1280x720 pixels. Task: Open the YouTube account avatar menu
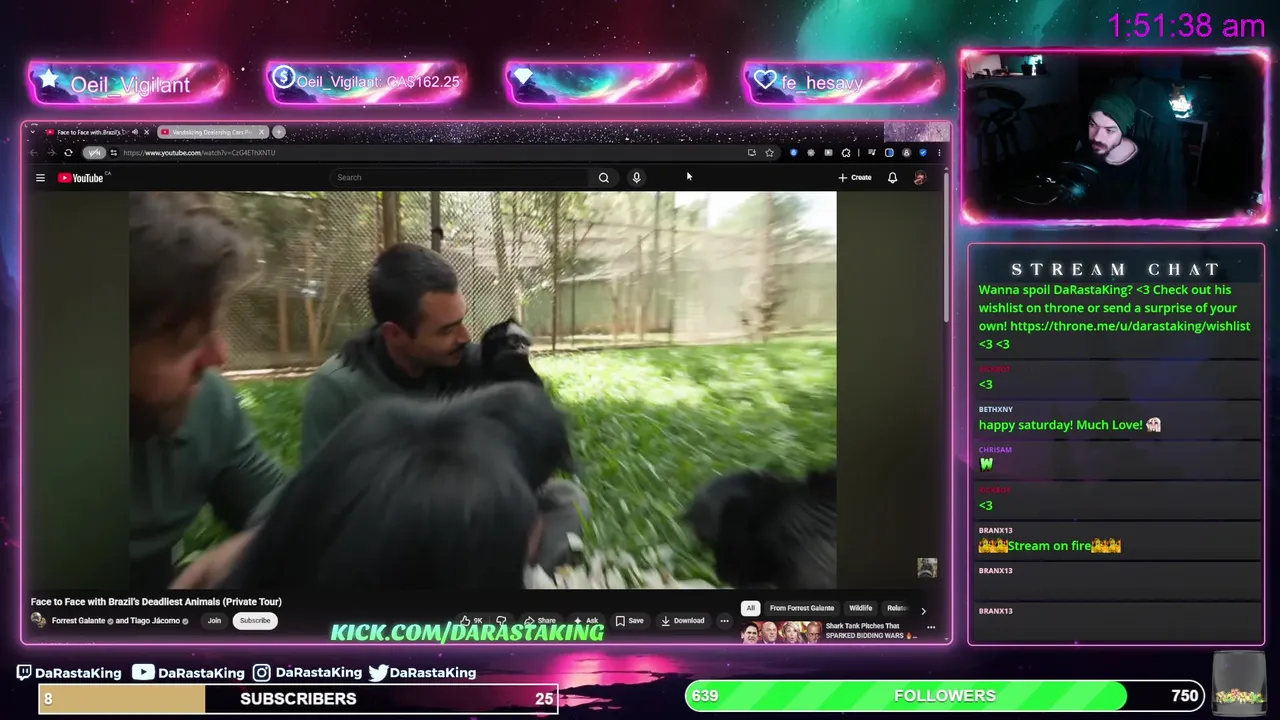point(920,177)
